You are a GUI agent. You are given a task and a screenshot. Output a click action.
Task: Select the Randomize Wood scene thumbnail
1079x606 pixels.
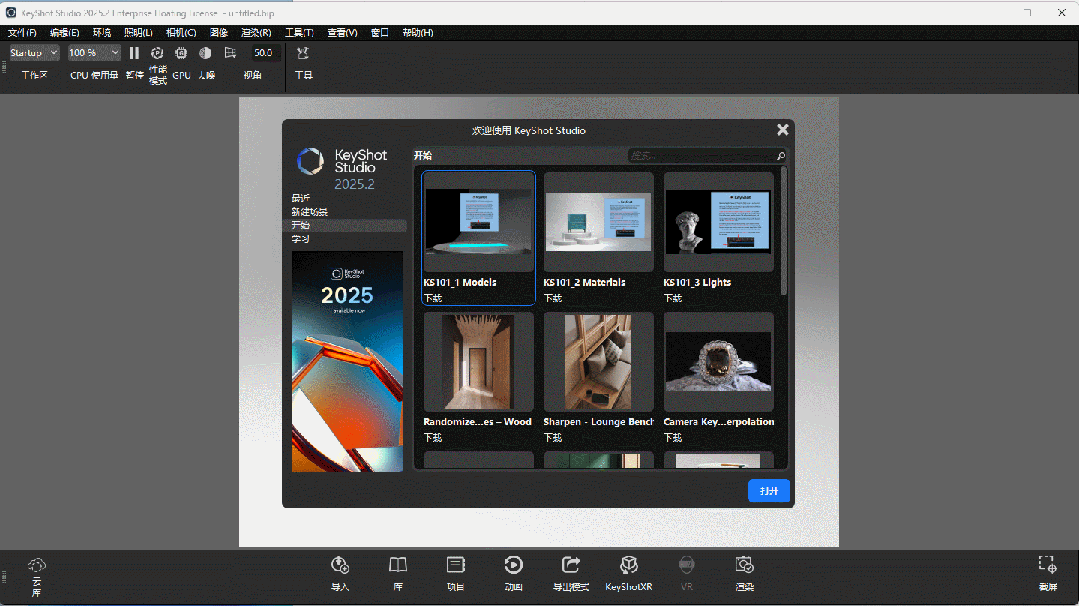click(x=478, y=362)
